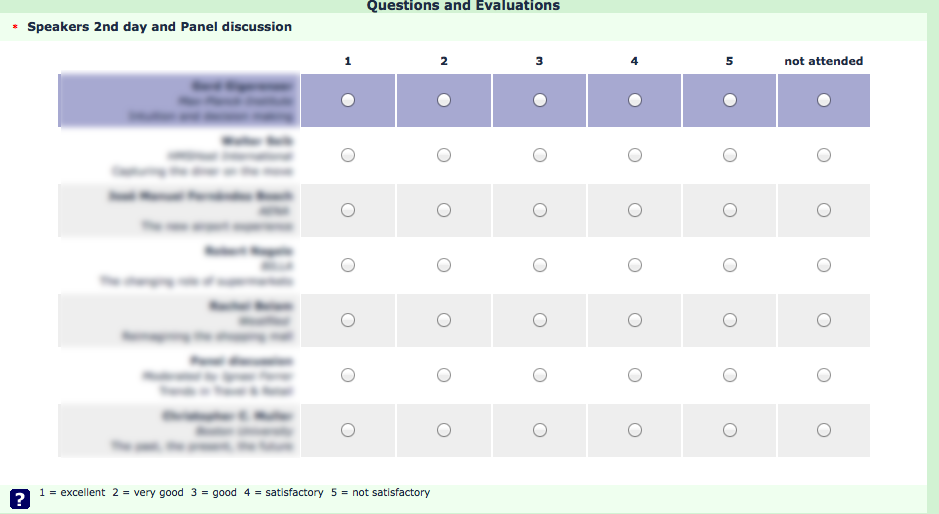
Task: Rate the highlighted first speaker row as 1
Action: (x=348, y=100)
